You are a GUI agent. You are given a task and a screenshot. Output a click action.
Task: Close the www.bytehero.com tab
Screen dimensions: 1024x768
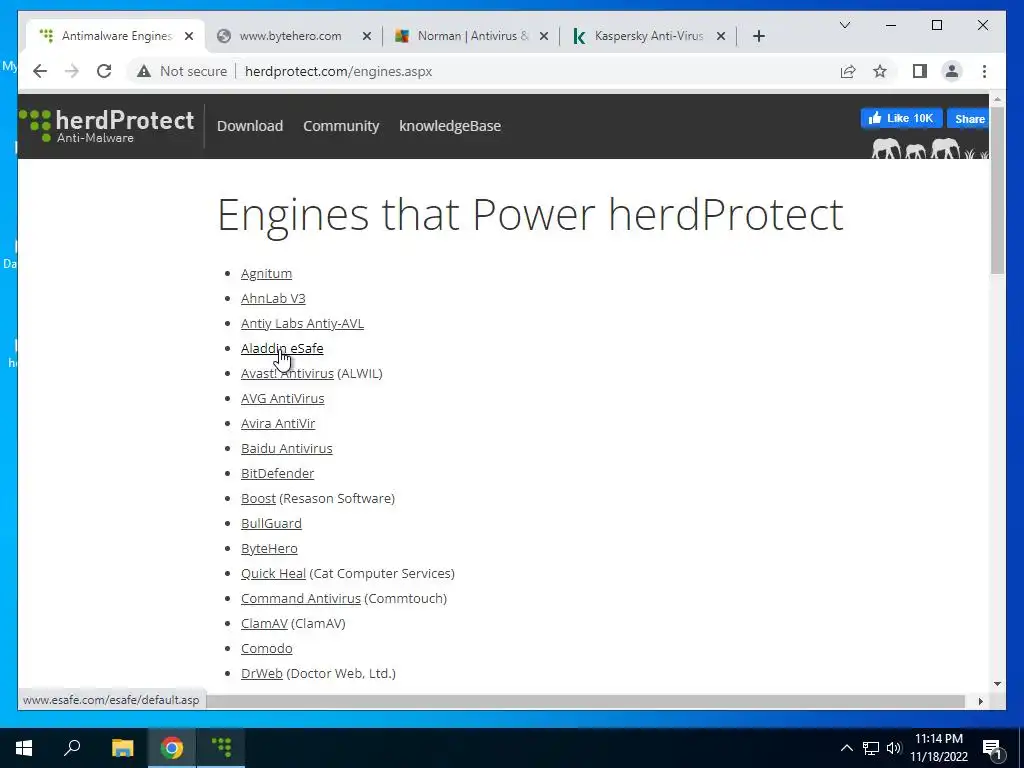pyautogui.click(x=367, y=36)
